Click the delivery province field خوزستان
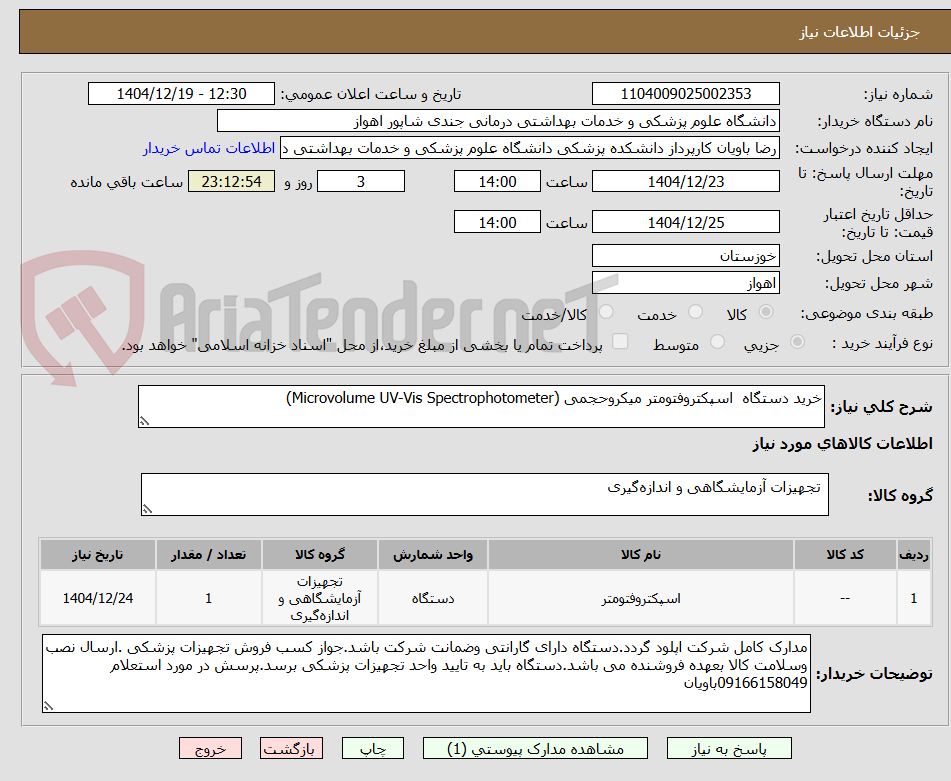The image size is (951, 781). click(685, 256)
